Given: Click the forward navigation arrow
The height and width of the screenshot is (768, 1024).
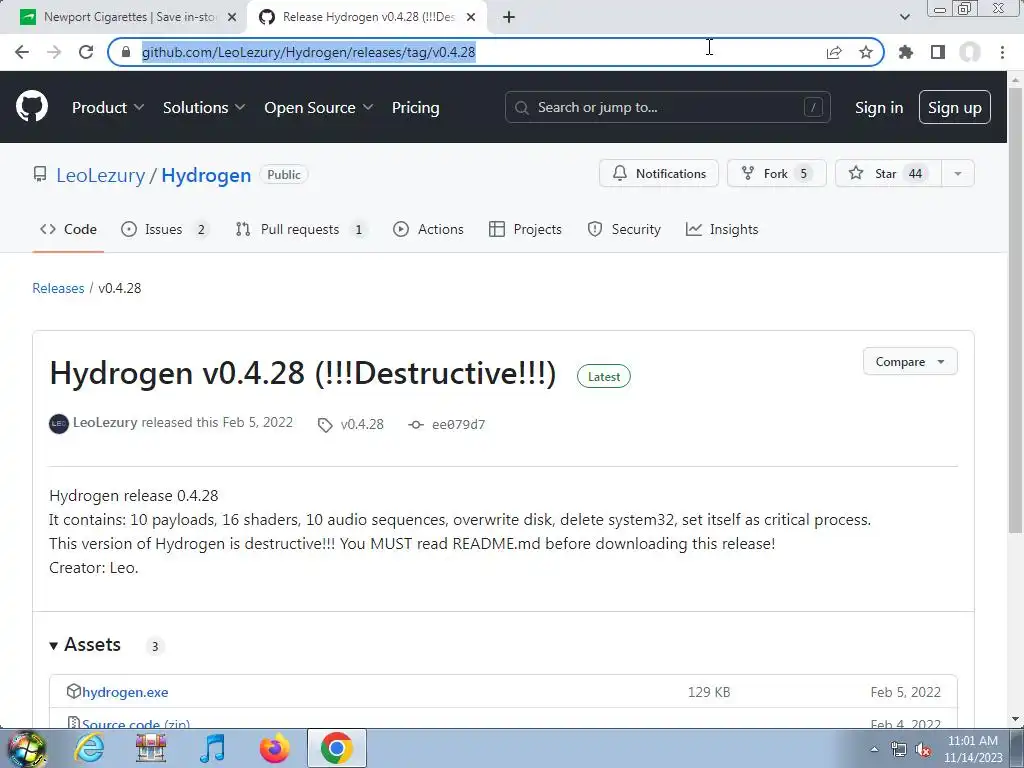Looking at the screenshot, I should (54, 52).
